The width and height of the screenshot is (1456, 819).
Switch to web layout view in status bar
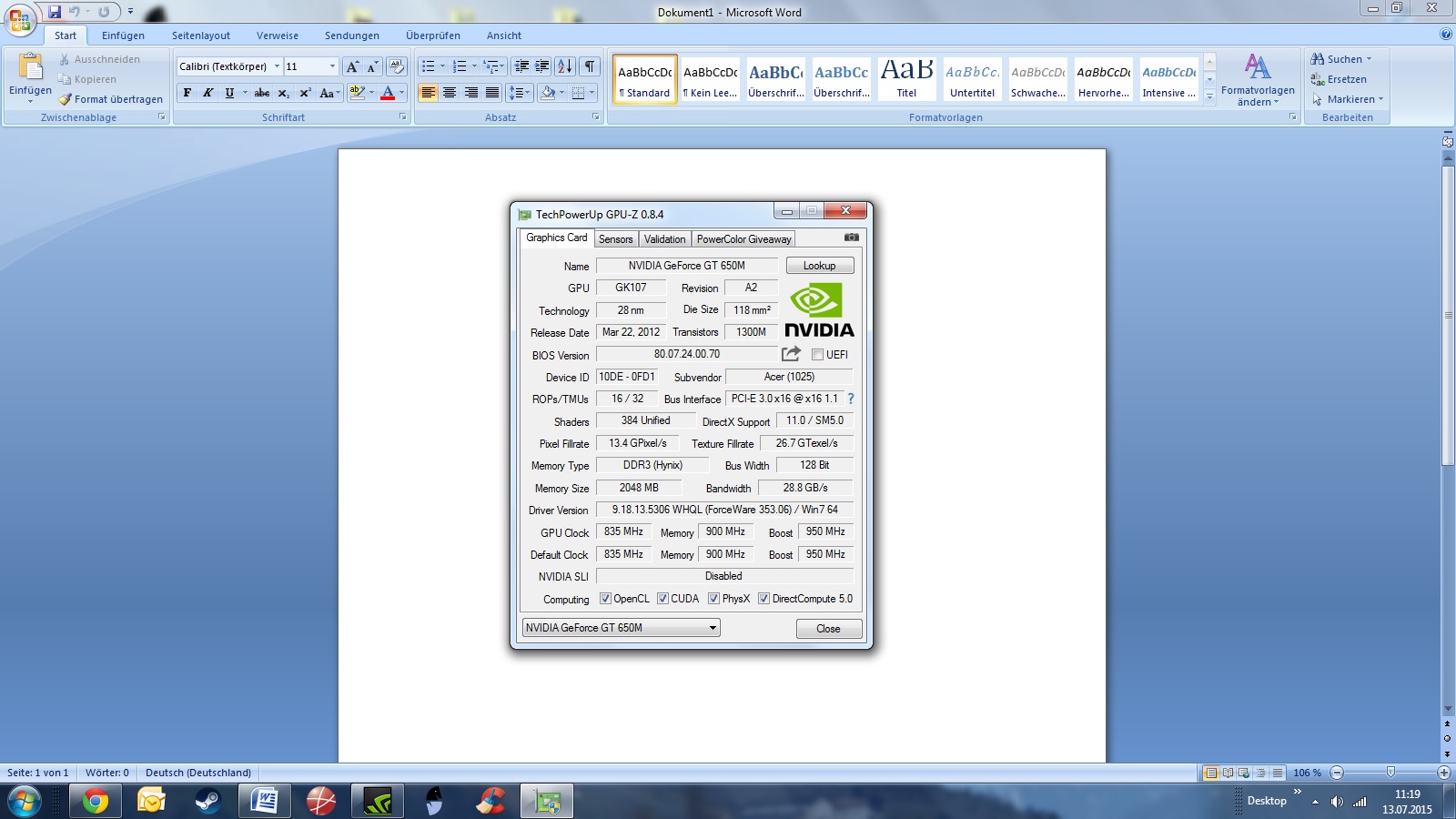[1244, 773]
